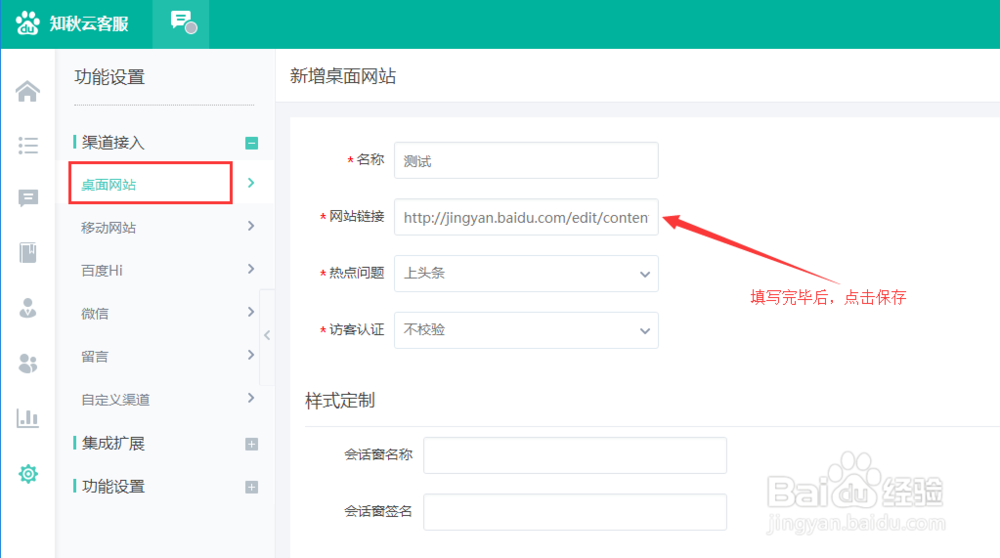1000x558 pixels.
Task: Go to home via sidebar house icon
Action: coord(27,91)
